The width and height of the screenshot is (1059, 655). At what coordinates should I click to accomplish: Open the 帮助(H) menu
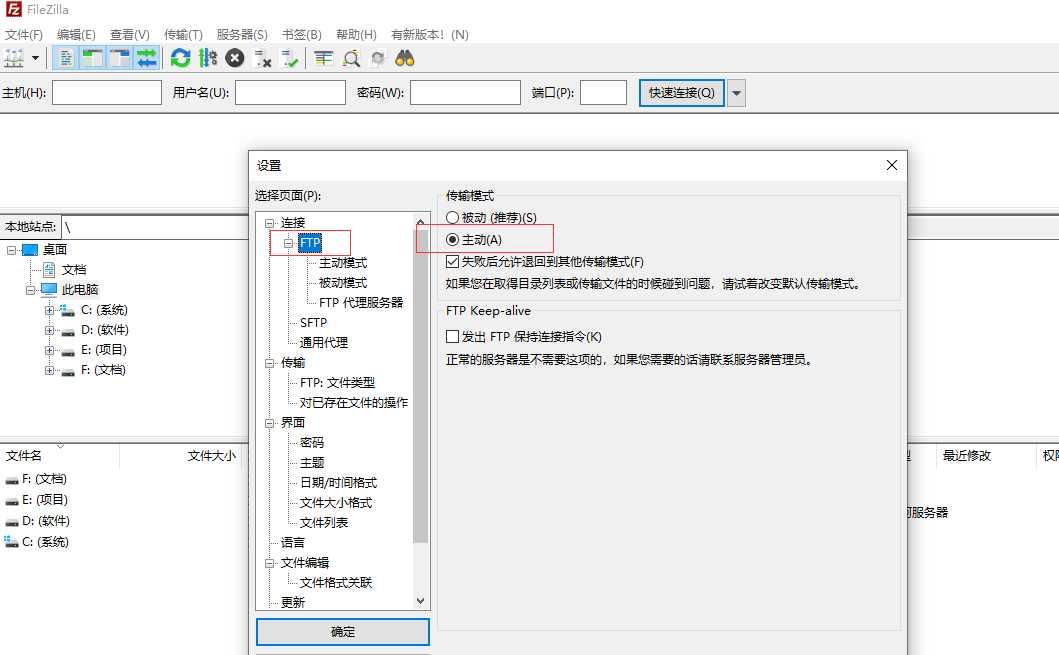[x=356, y=34]
